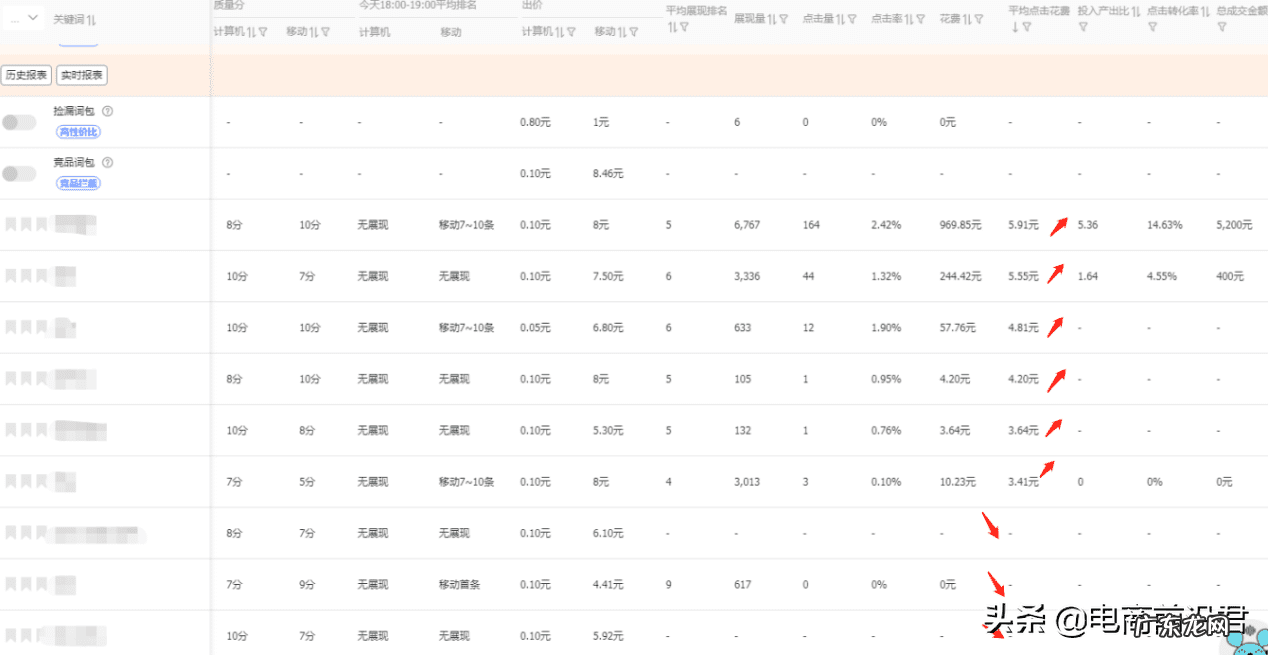Switch to the 历史报表 tab
The height and width of the screenshot is (655, 1268).
click(25, 75)
